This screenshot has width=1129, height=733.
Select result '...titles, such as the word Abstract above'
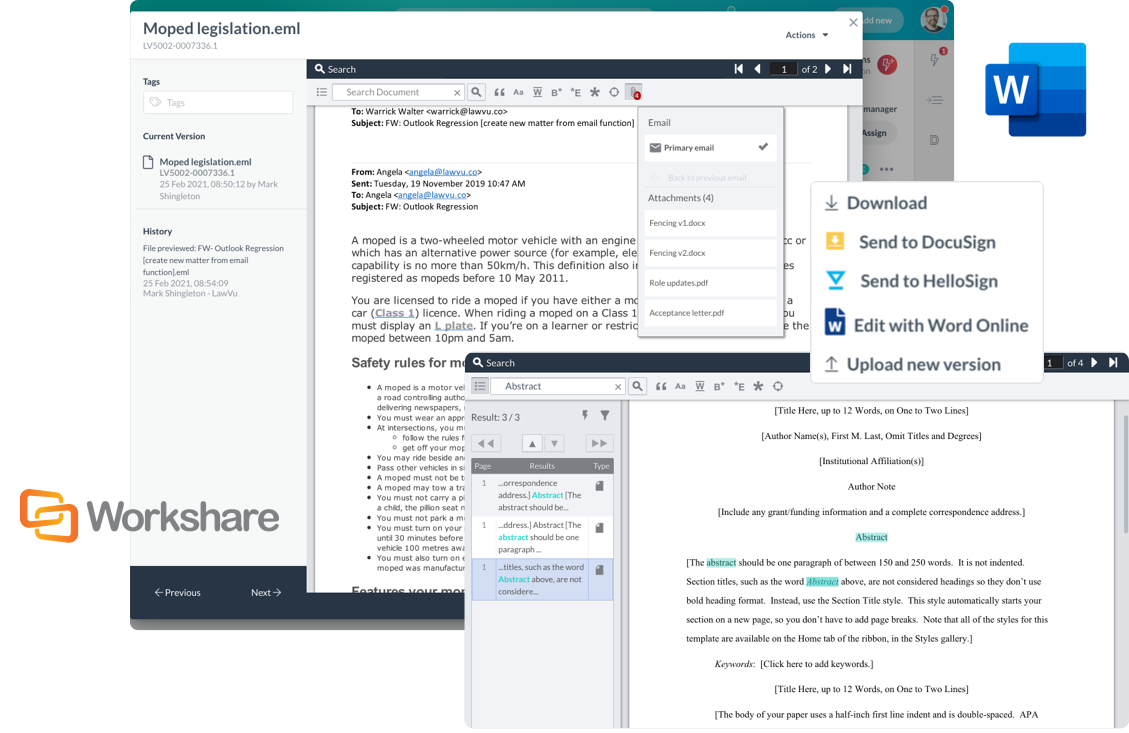[542, 579]
